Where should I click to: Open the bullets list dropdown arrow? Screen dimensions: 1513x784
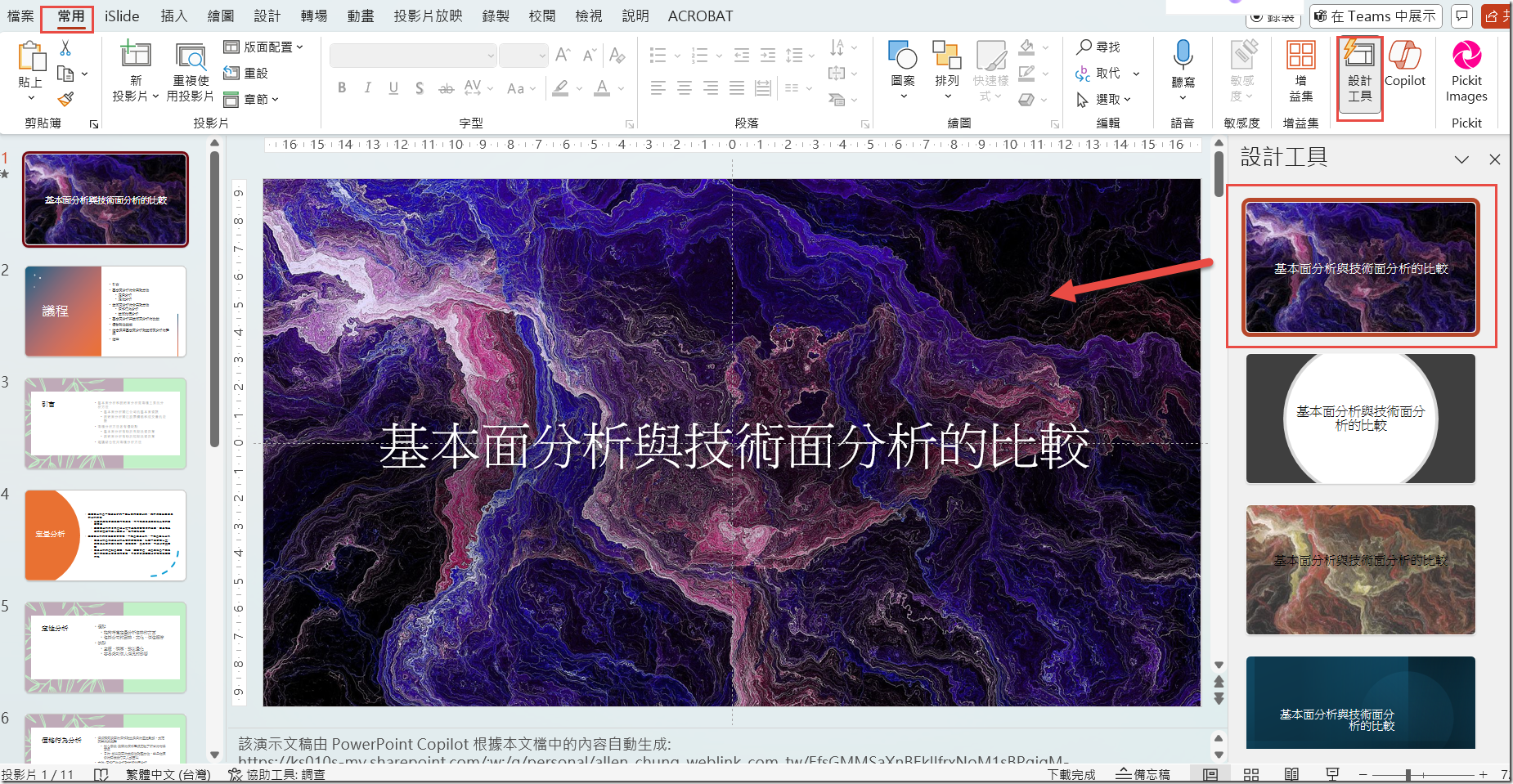point(677,56)
